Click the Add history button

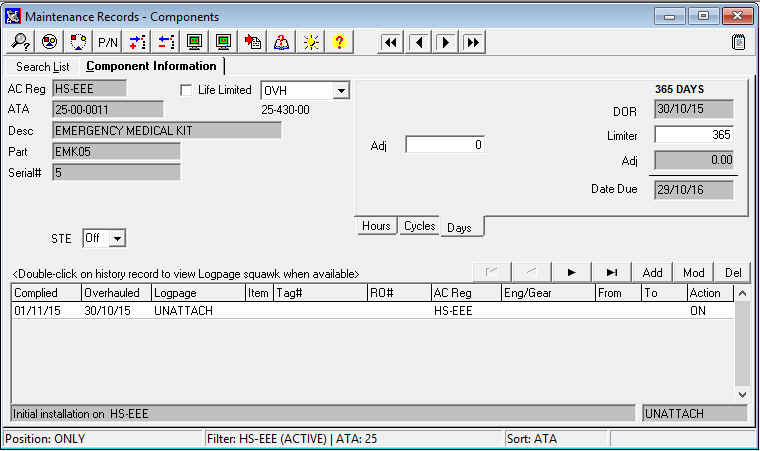pyautogui.click(x=652, y=273)
